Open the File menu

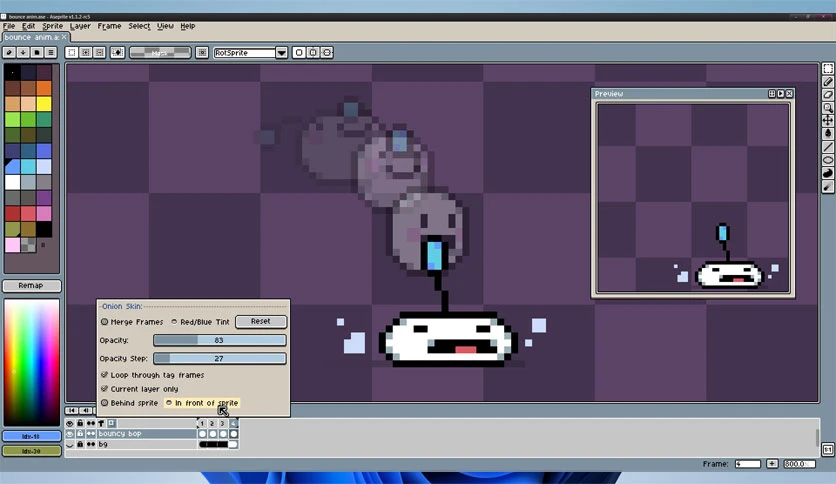tap(9, 26)
